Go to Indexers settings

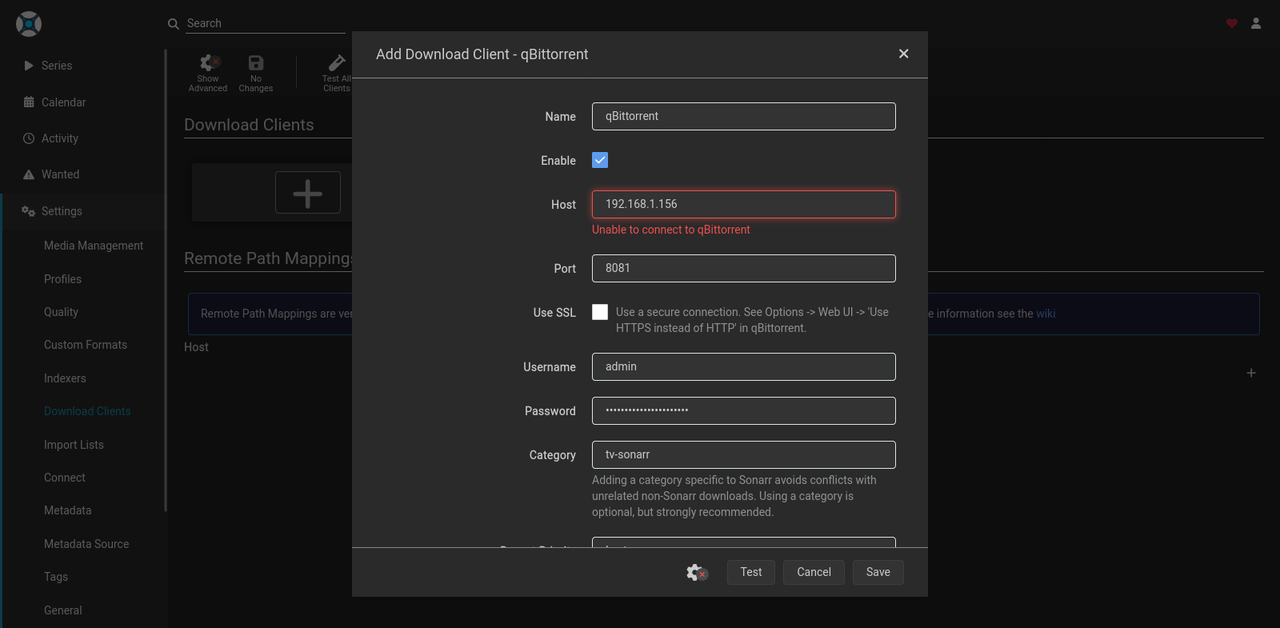tap(65, 378)
